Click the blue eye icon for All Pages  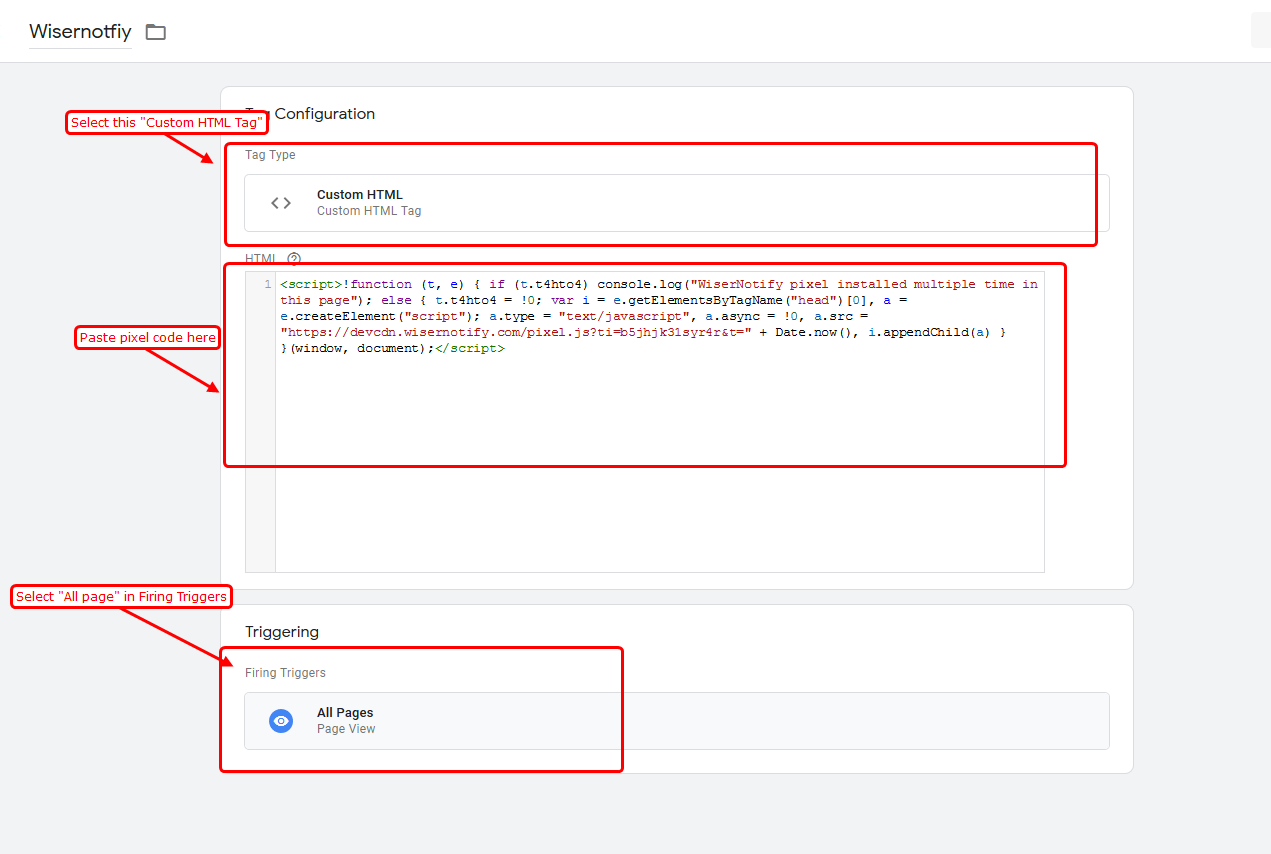coord(281,721)
